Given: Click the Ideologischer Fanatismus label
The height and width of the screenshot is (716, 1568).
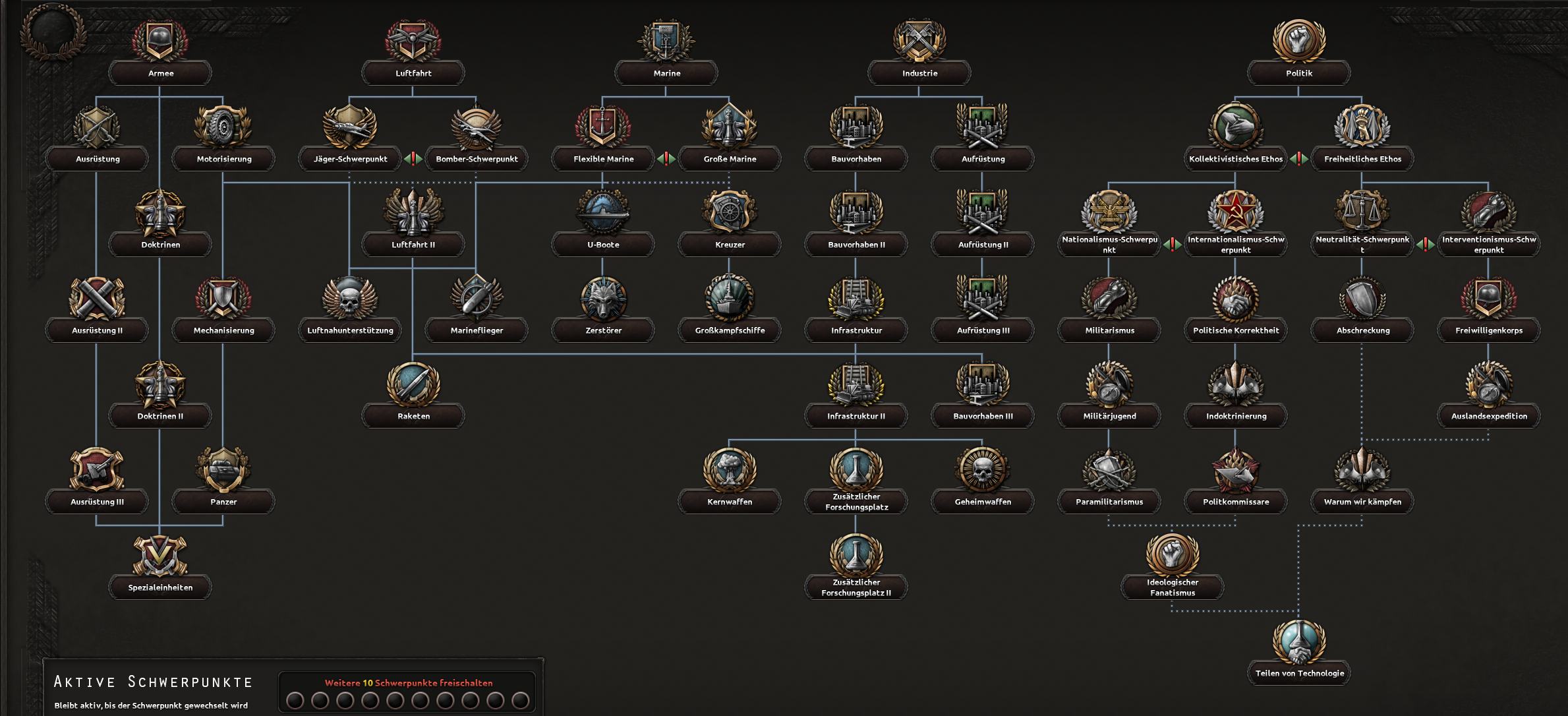Looking at the screenshot, I should point(1173,587).
